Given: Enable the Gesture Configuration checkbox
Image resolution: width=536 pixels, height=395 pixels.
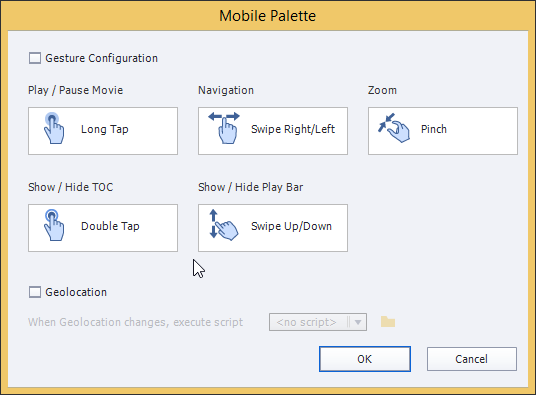Looking at the screenshot, I should [35, 58].
